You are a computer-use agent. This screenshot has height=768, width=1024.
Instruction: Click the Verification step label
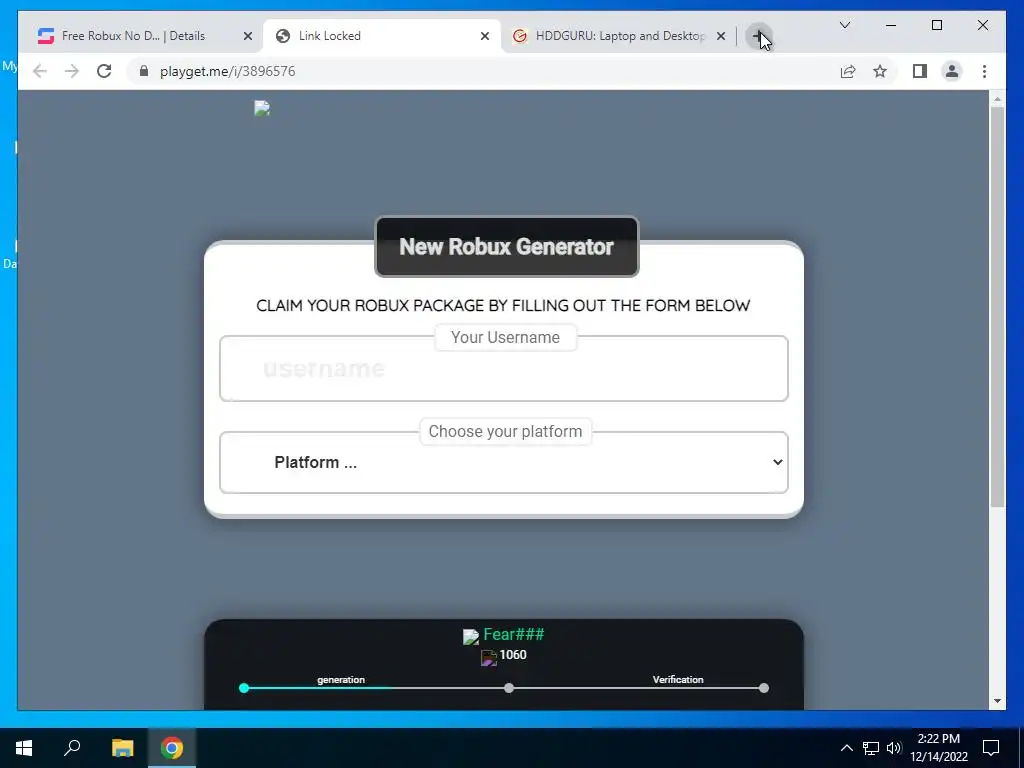[678, 679]
